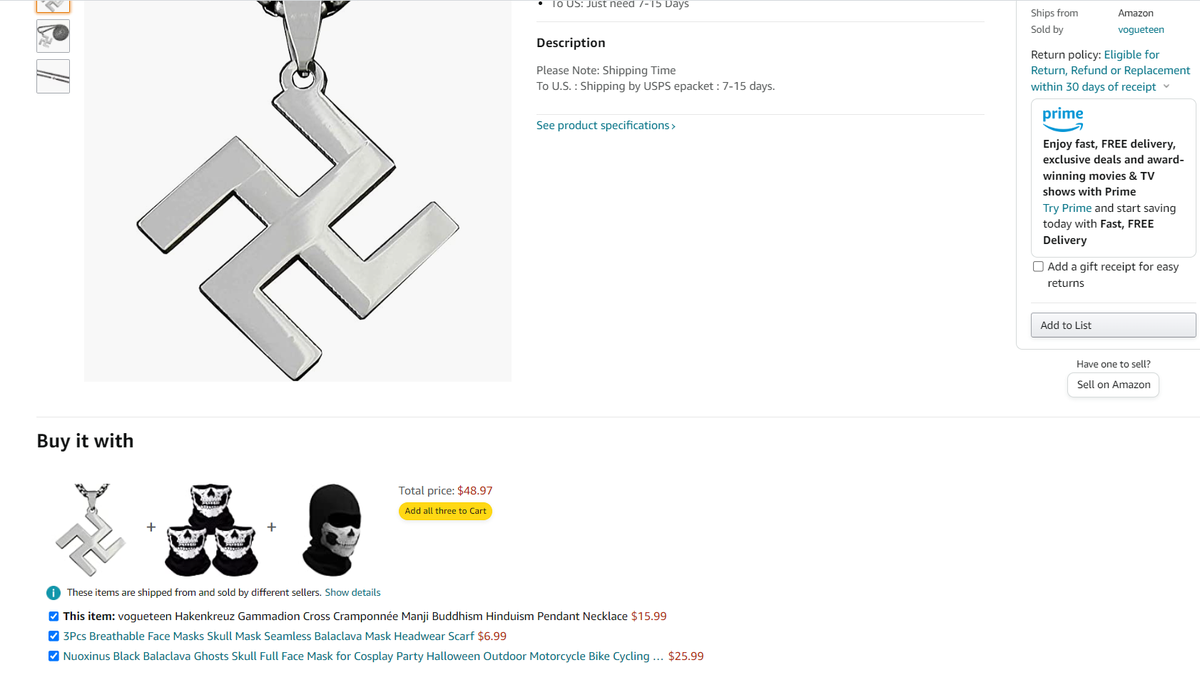The image size is (1200, 675).
Task: Uncheck the Nuoxinus Black Balaclava checkbox
Action: pos(54,656)
